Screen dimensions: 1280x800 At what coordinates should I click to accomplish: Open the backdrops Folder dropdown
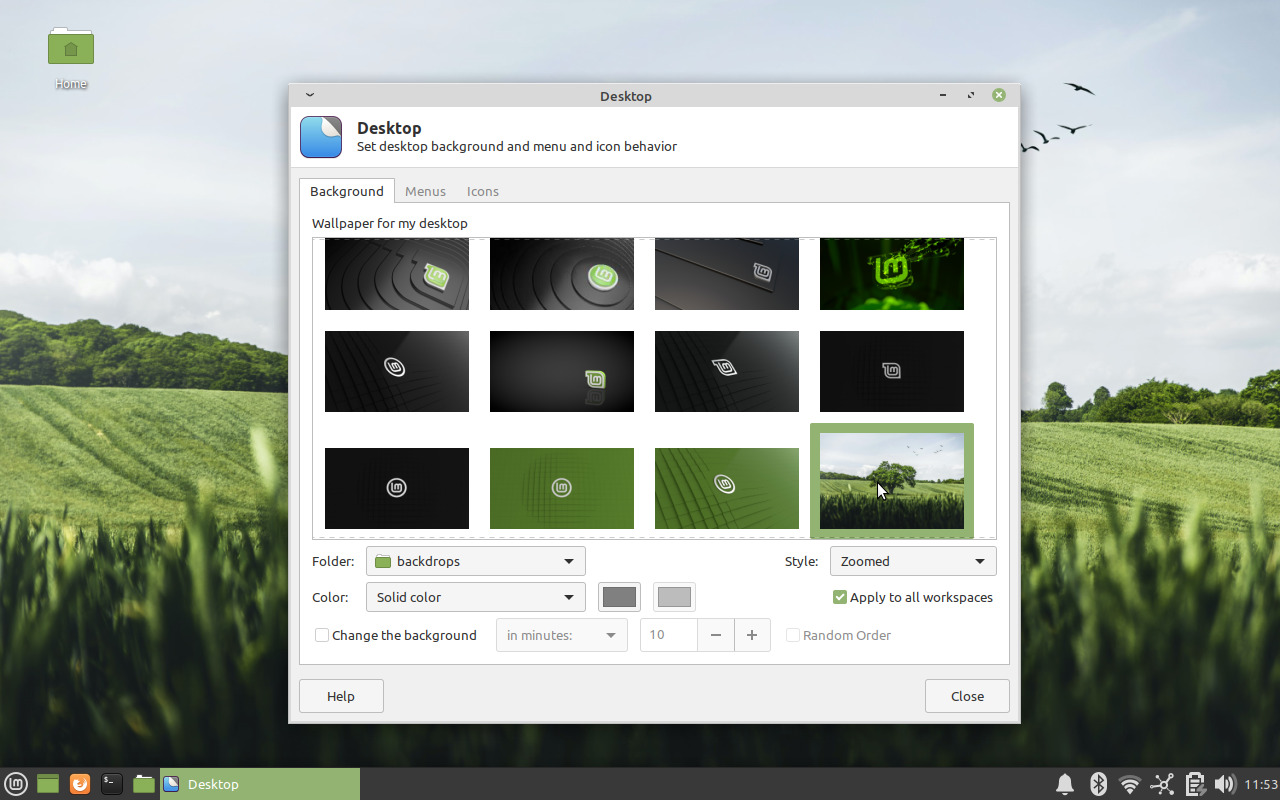tap(476, 561)
